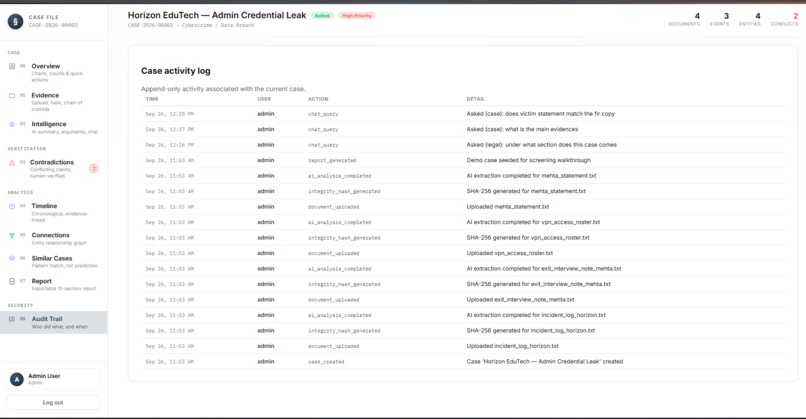The width and height of the screenshot is (806, 419).
Task: Click the 'Demo case seeded' detail text
Action: point(528,160)
